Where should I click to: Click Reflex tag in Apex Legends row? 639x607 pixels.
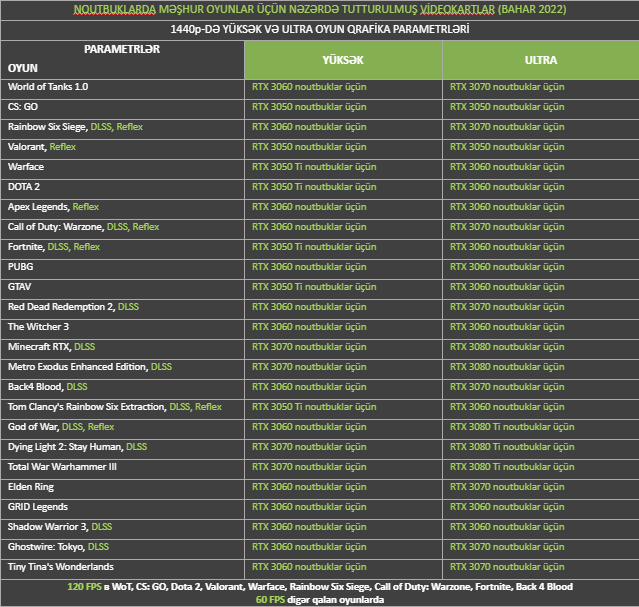[86, 207]
